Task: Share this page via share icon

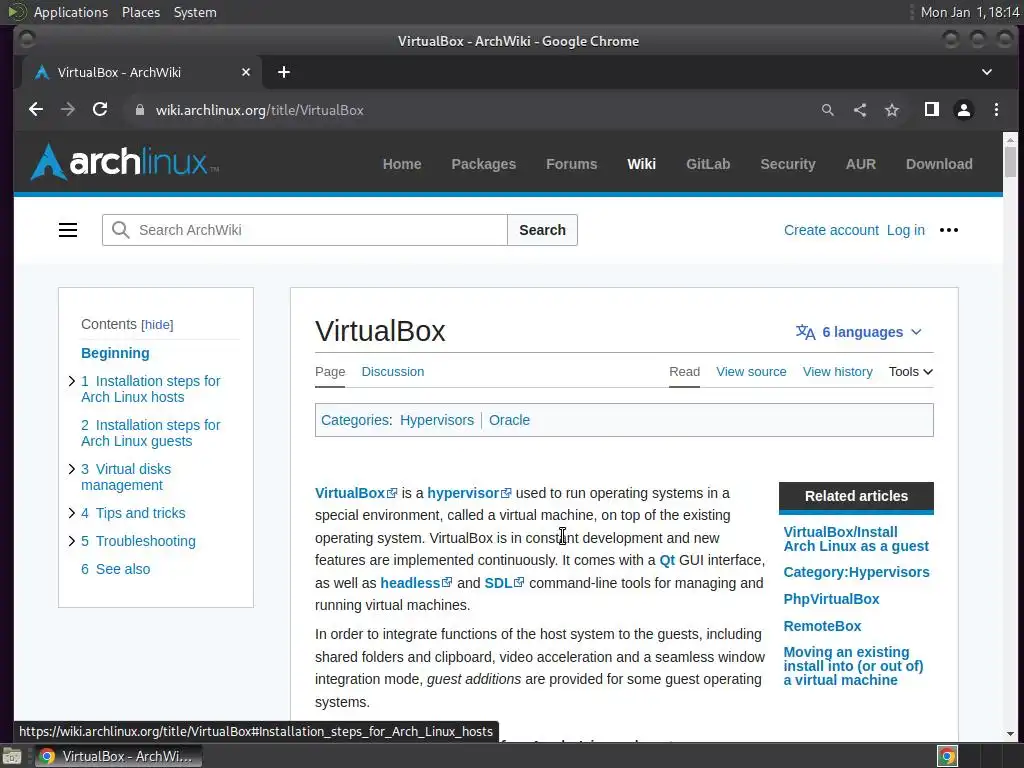Action: point(859,110)
